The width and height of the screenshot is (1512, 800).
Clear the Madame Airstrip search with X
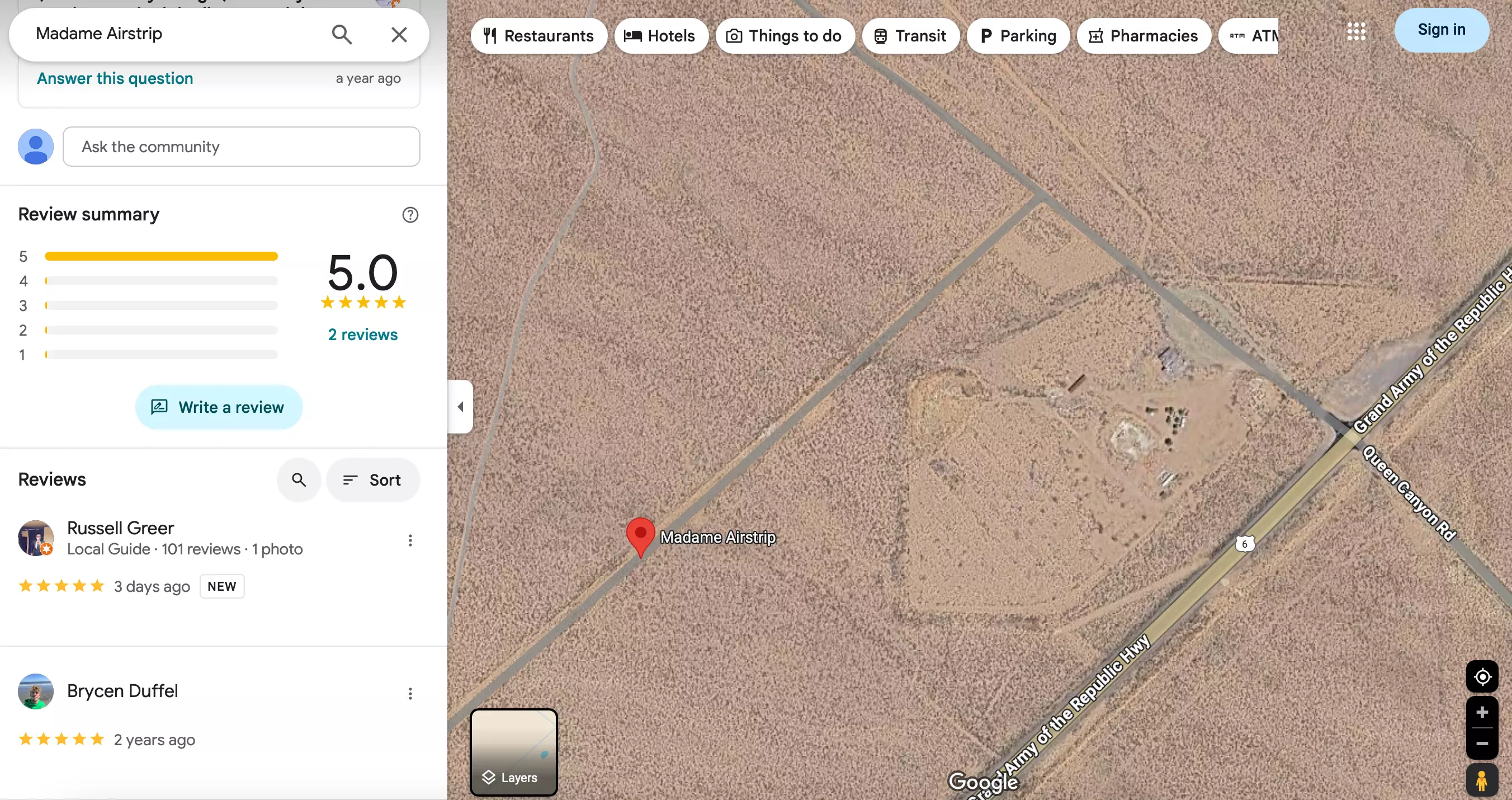tap(399, 35)
